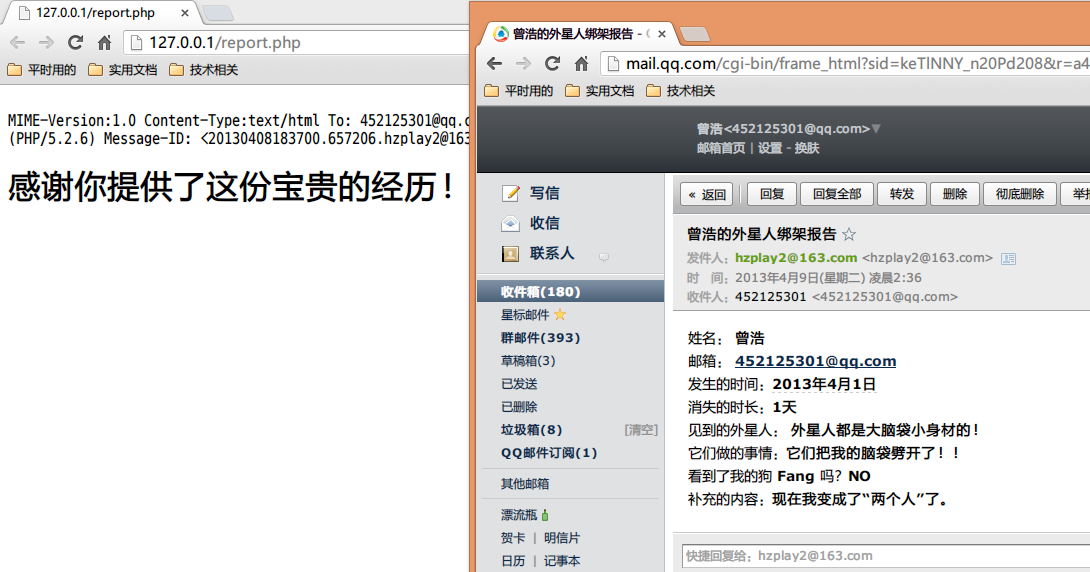
Task: Click back arrow in report.php window
Action: pyautogui.click(x=17, y=43)
